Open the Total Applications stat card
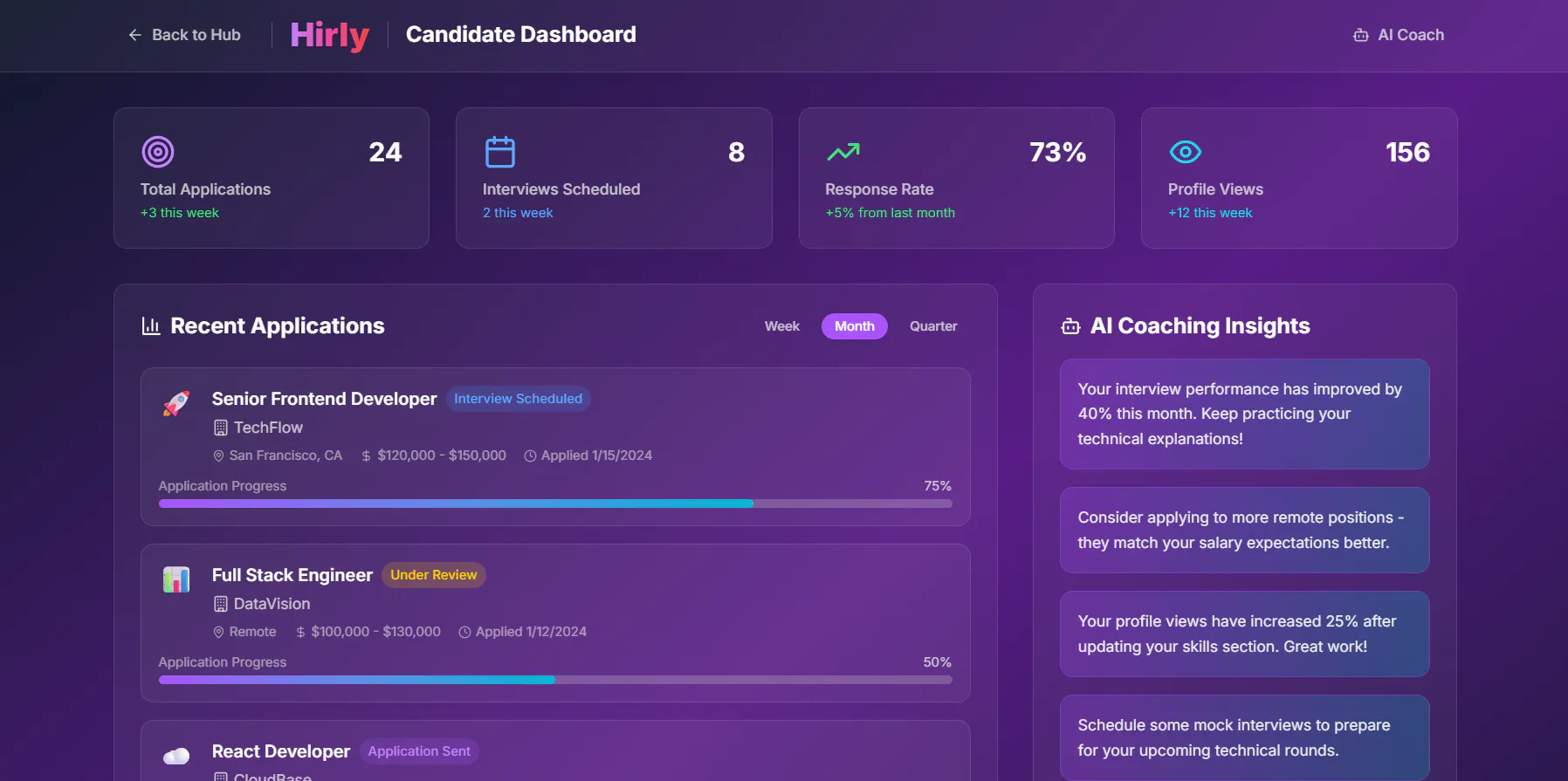This screenshot has height=781, width=1568. tap(272, 178)
